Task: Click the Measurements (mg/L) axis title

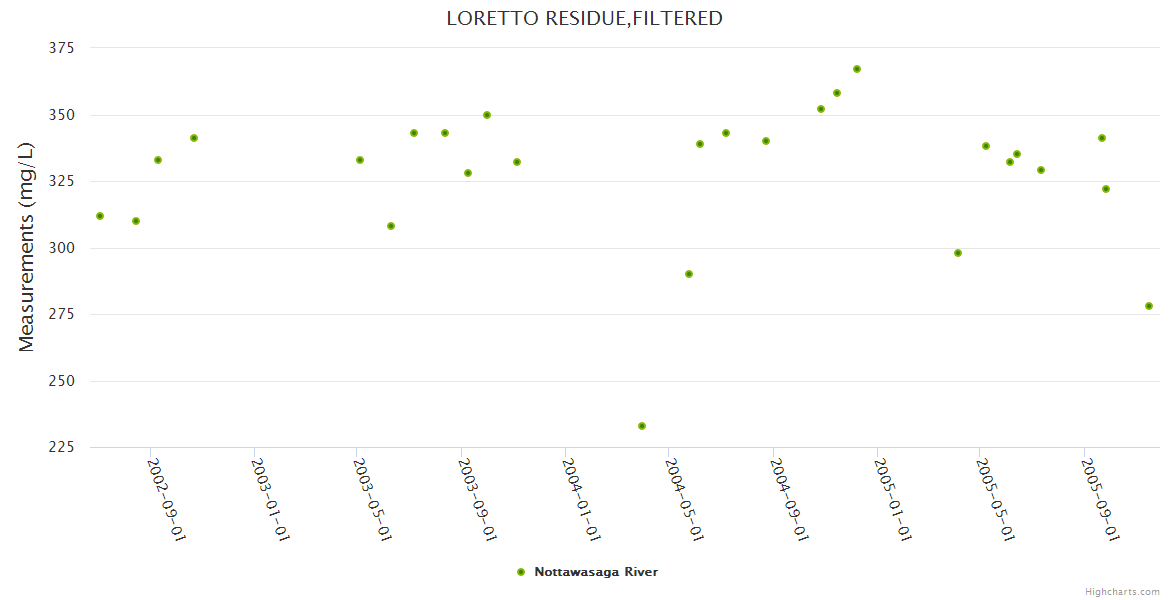Action: click(27, 246)
